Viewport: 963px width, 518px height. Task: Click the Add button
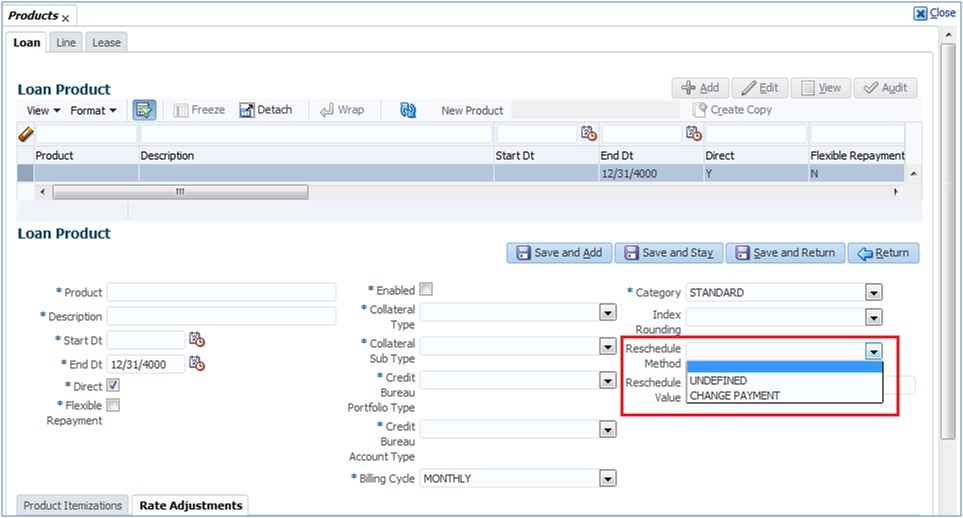click(x=700, y=88)
